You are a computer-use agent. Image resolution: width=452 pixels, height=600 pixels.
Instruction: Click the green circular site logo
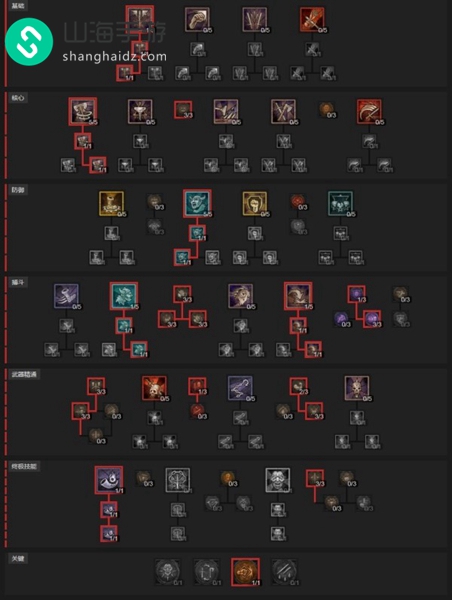(x=29, y=42)
